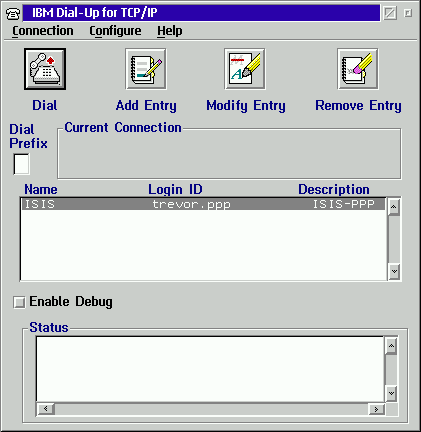Click the entry list's up arrow

(x=394, y=207)
